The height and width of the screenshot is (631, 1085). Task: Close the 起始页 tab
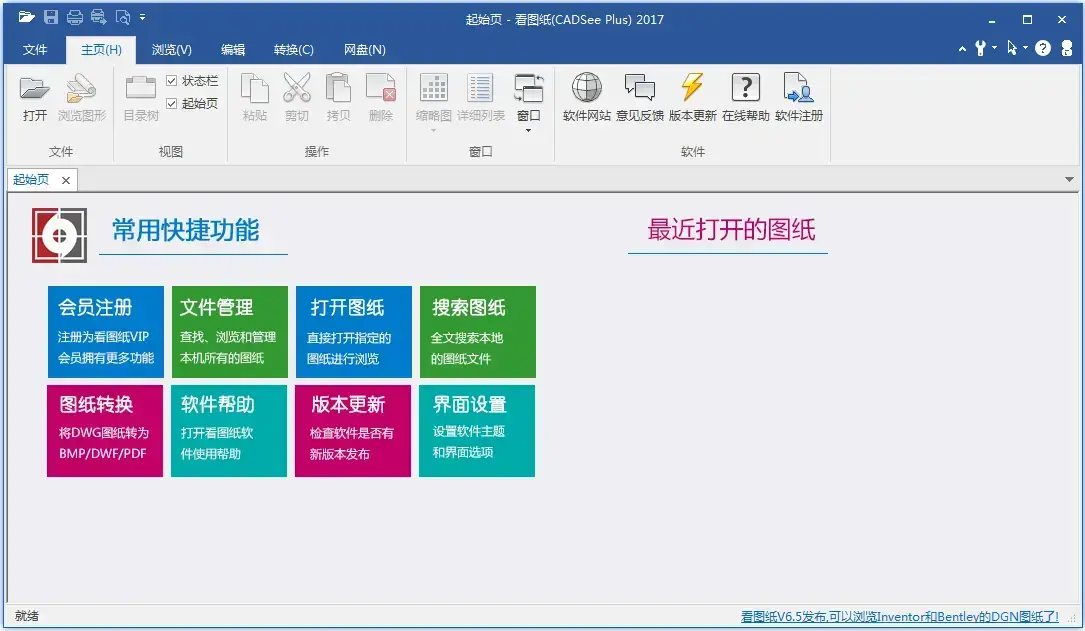pyautogui.click(x=66, y=181)
